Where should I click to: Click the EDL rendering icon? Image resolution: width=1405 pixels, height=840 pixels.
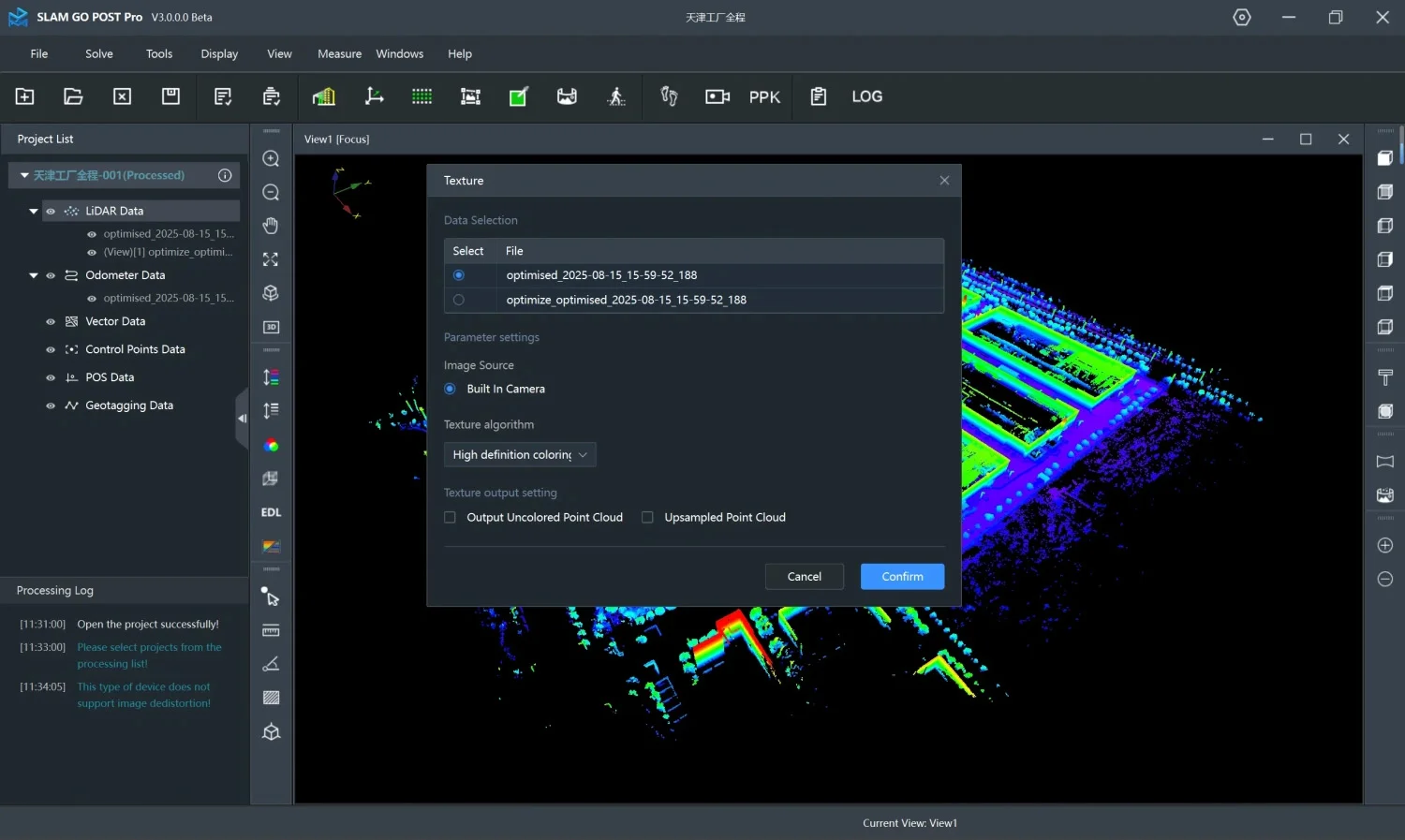(271, 512)
